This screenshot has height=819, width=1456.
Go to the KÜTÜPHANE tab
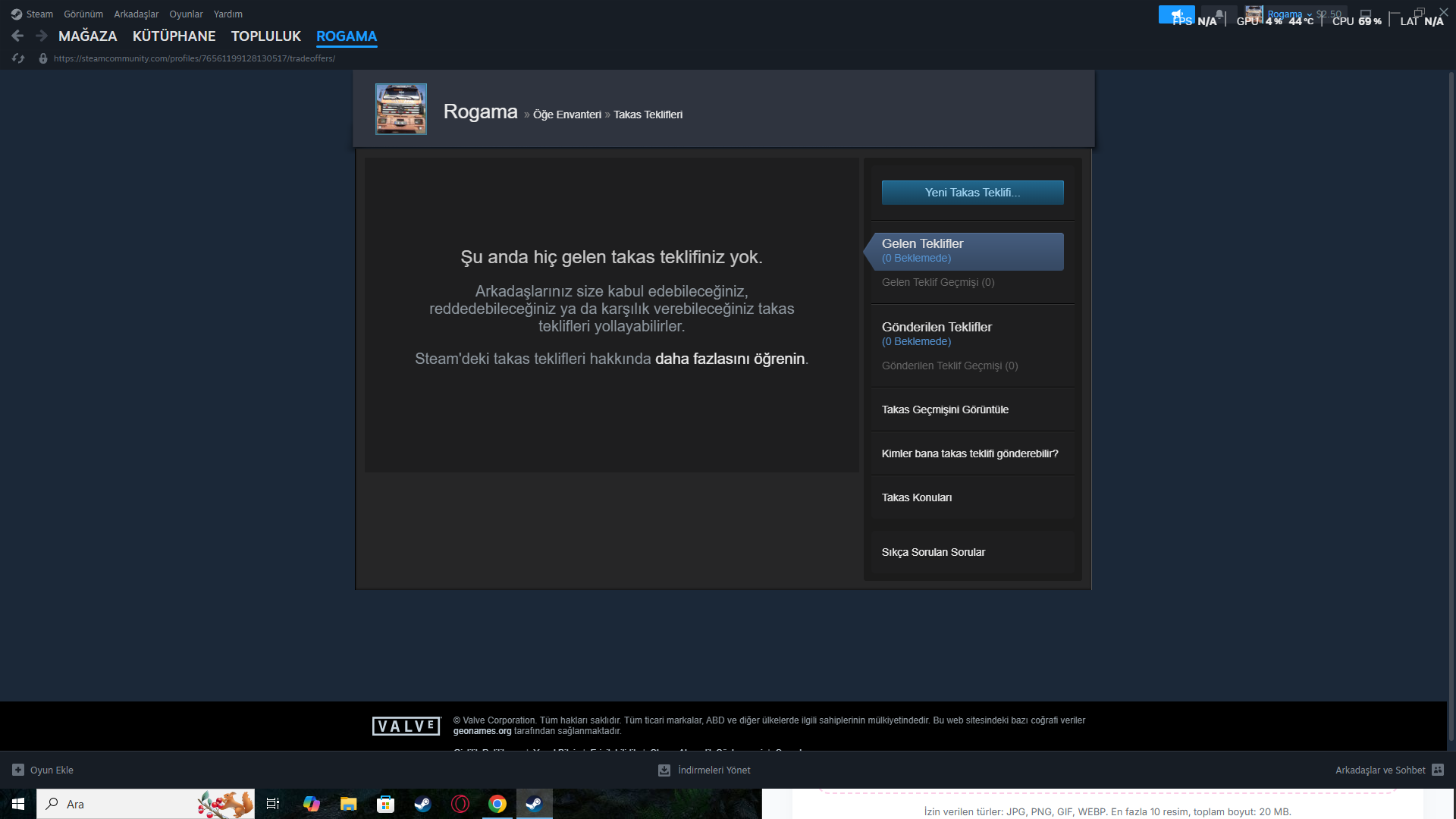(174, 36)
